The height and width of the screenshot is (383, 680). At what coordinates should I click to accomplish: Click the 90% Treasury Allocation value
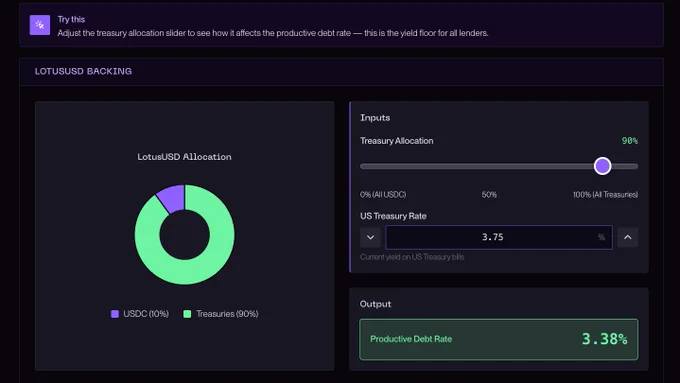pyautogui.click(x=630, y=141)
